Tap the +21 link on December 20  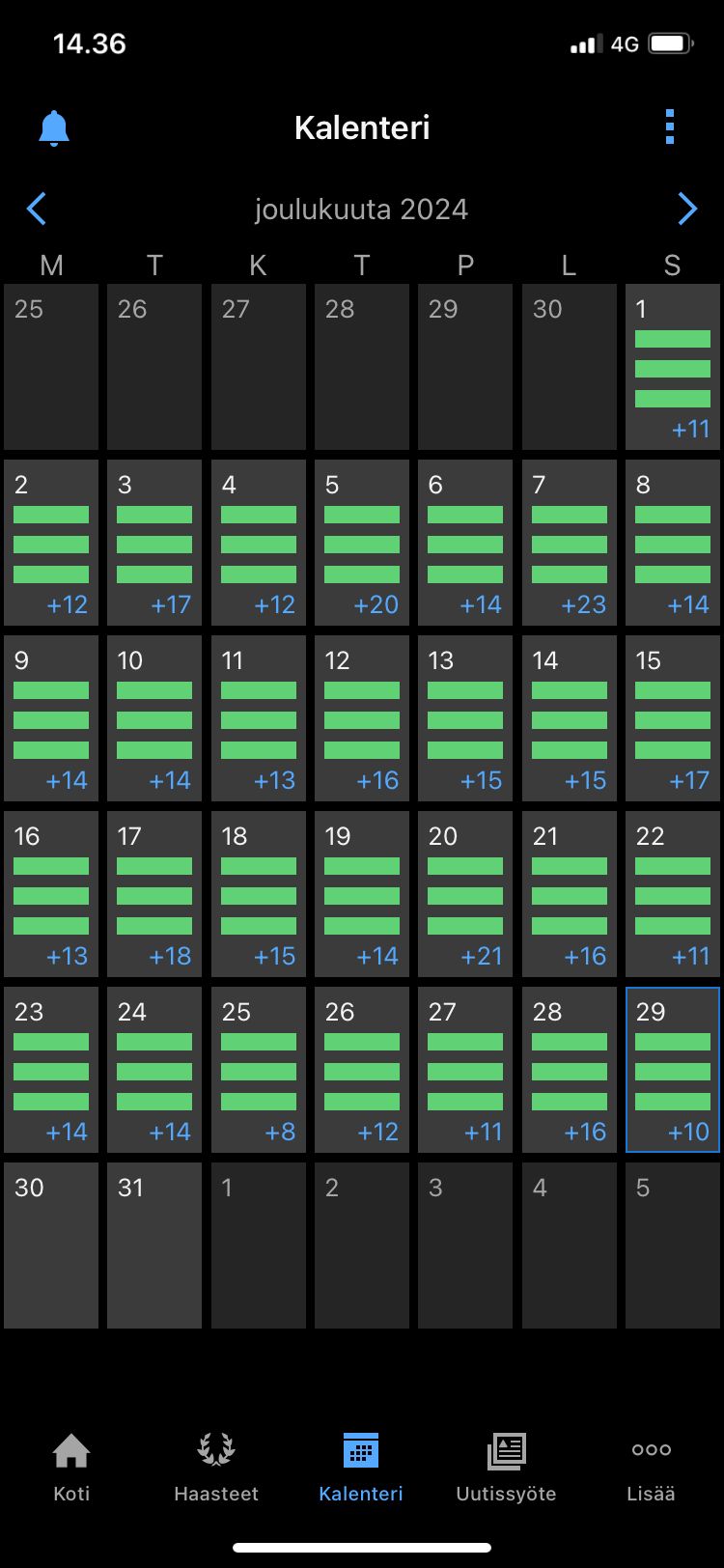482,956
